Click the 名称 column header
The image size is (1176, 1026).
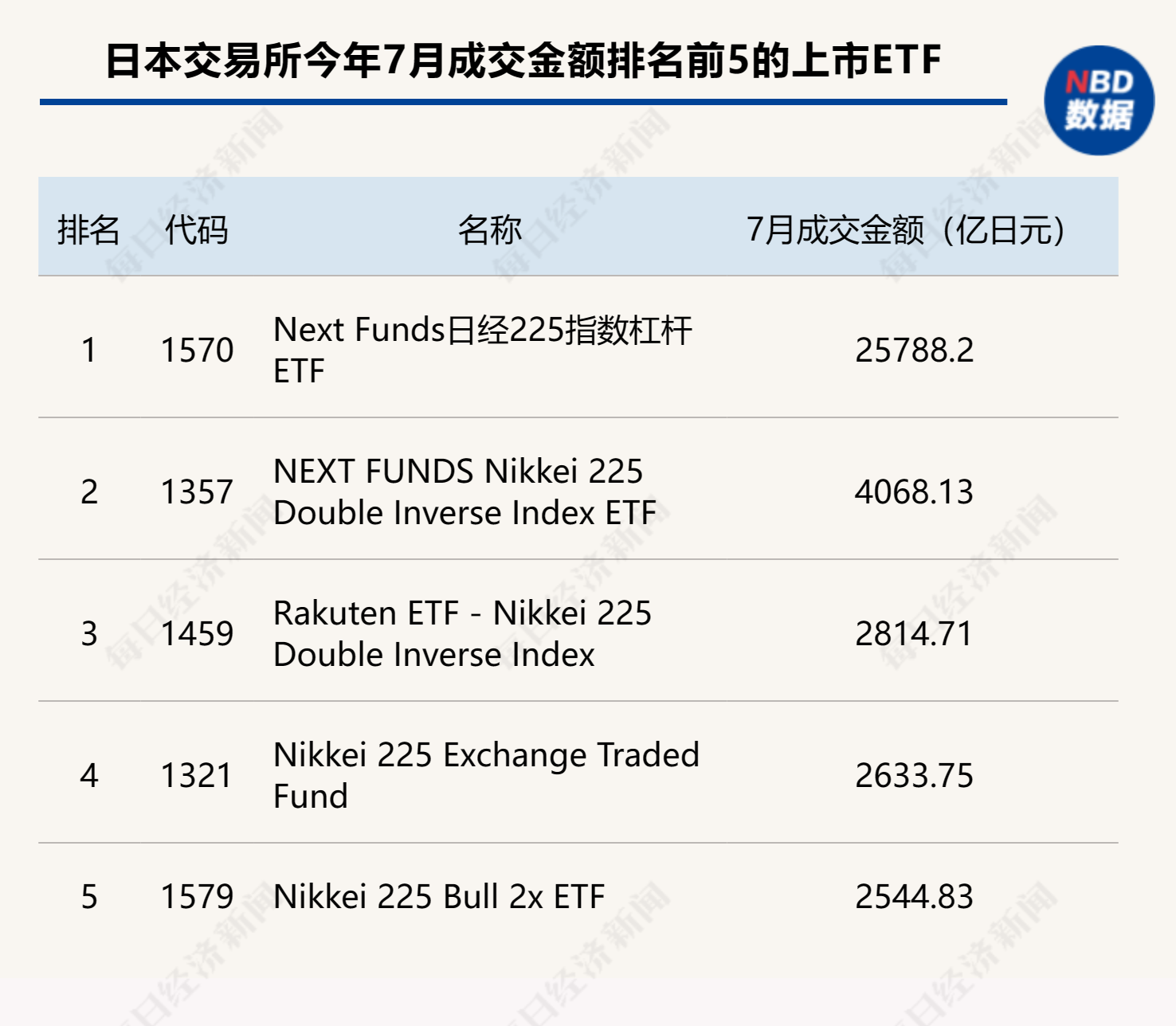tap(490, 230)
